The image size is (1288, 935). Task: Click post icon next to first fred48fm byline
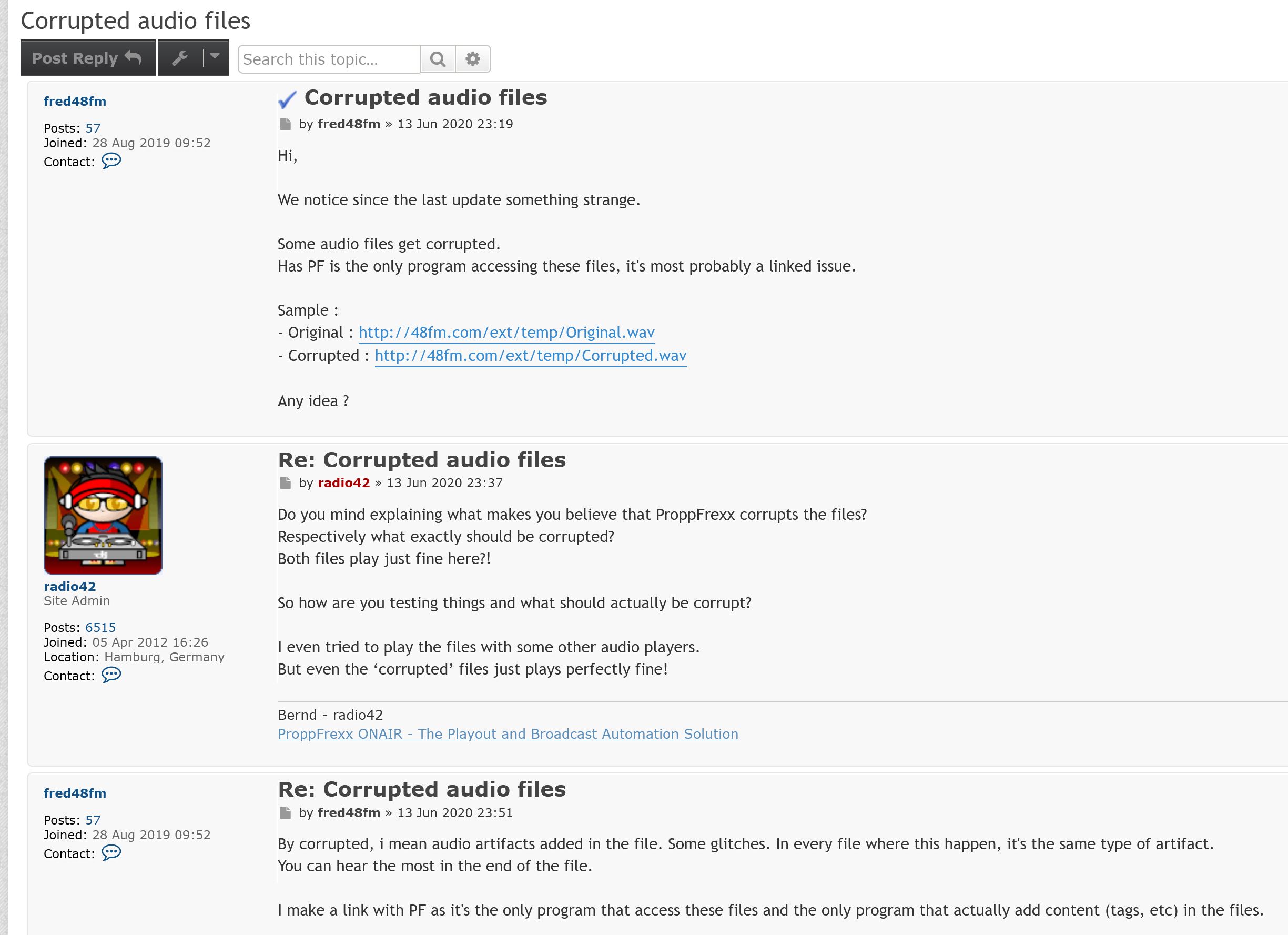coord(286,124)
